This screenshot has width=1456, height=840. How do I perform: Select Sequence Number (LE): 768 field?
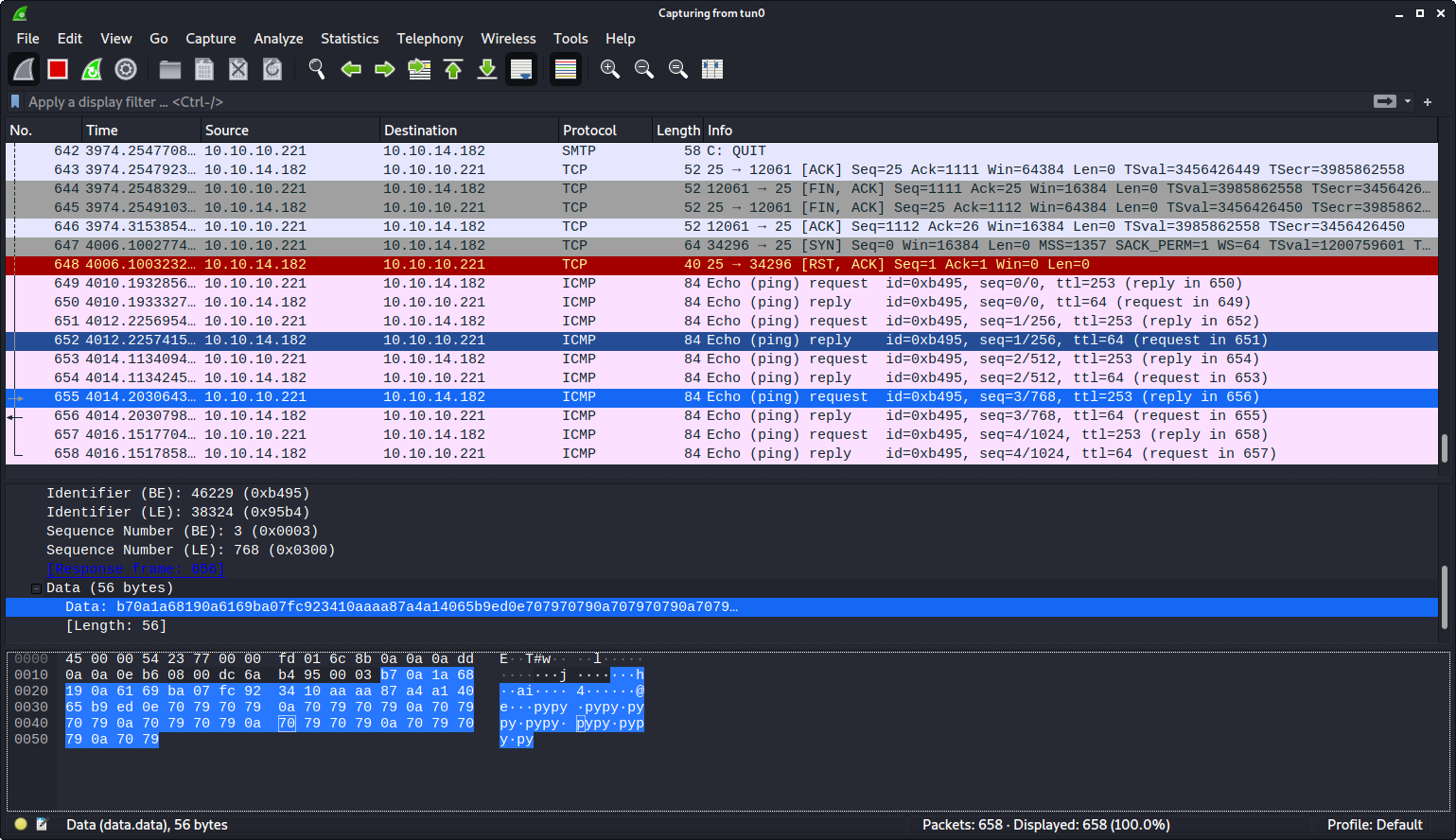click(x=190, y=551)
